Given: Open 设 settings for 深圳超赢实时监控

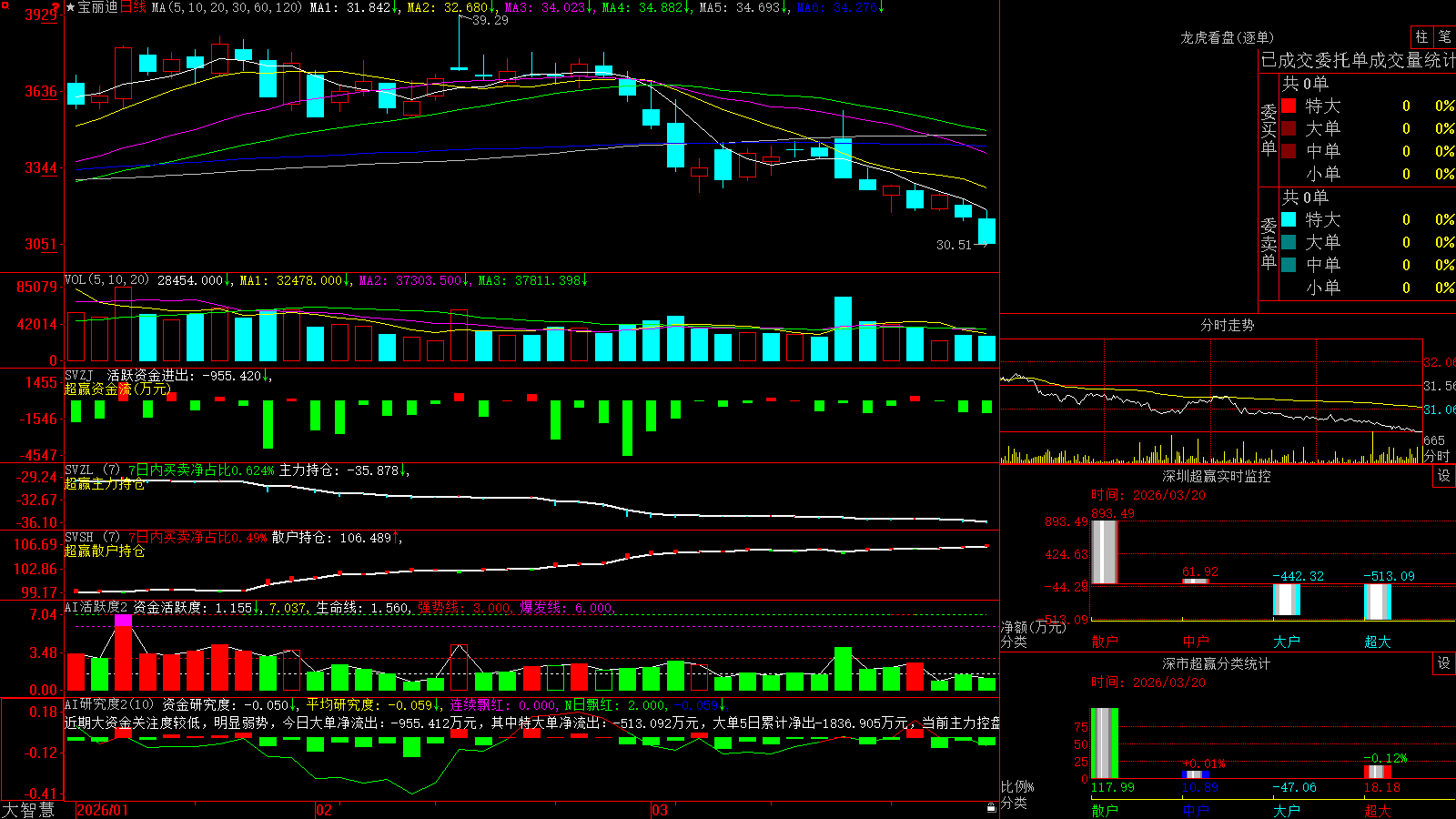Looking at the screenshot, I should pos(1444,476).
